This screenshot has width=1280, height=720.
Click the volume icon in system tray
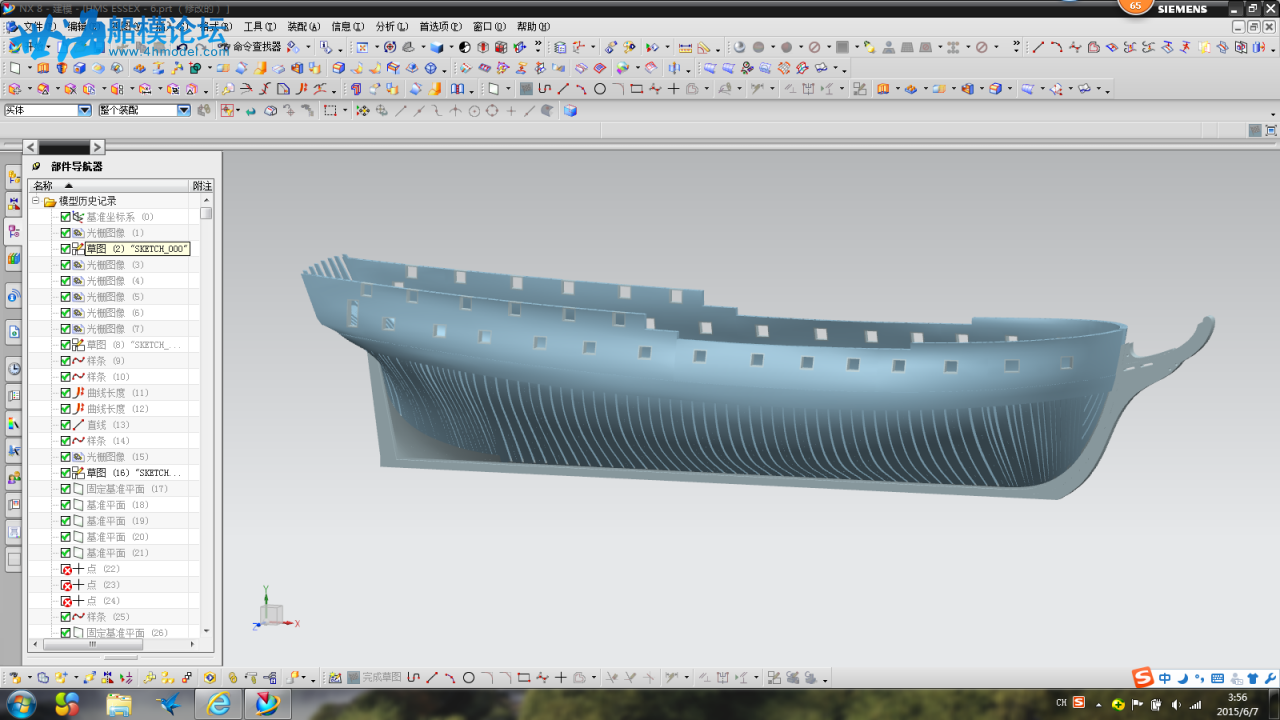(x=1174, y=705)
